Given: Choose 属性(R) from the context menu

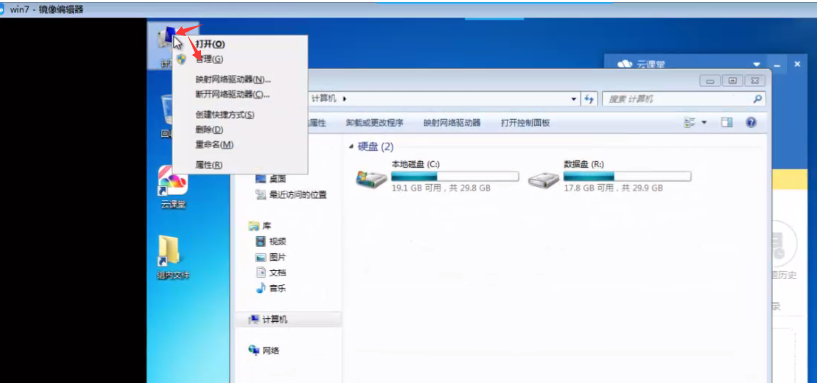Looking at the screenshot, I should 209,165.
